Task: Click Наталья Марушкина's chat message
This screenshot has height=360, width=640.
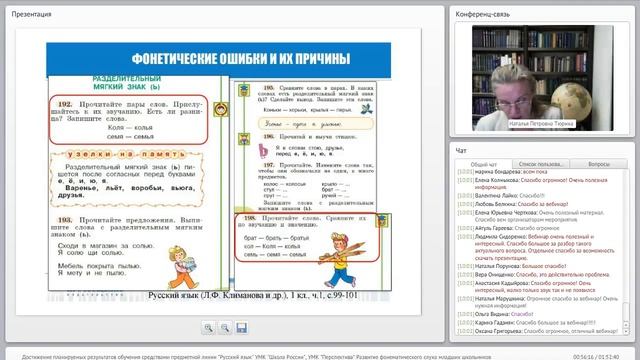Action: (538, 302)
